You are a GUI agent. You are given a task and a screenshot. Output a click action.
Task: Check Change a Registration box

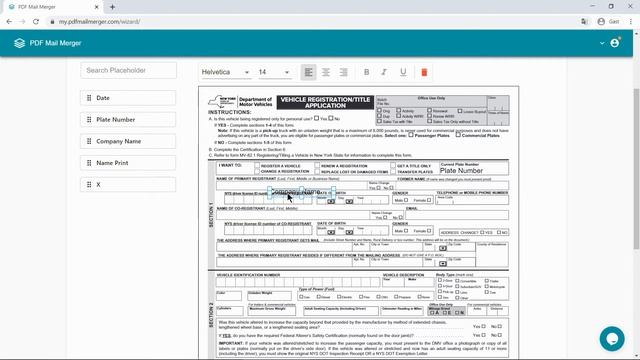(257, 171)
